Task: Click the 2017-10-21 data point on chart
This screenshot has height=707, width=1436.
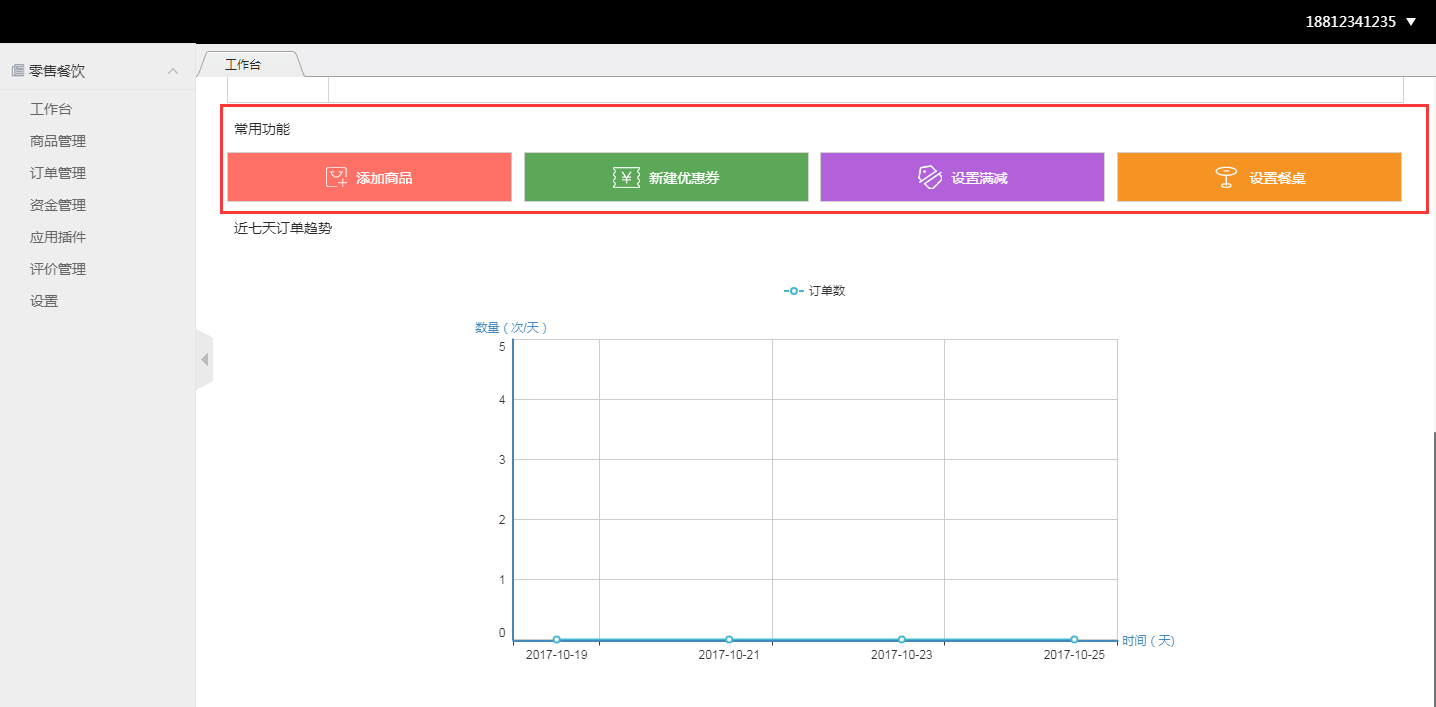Action: 729,640
